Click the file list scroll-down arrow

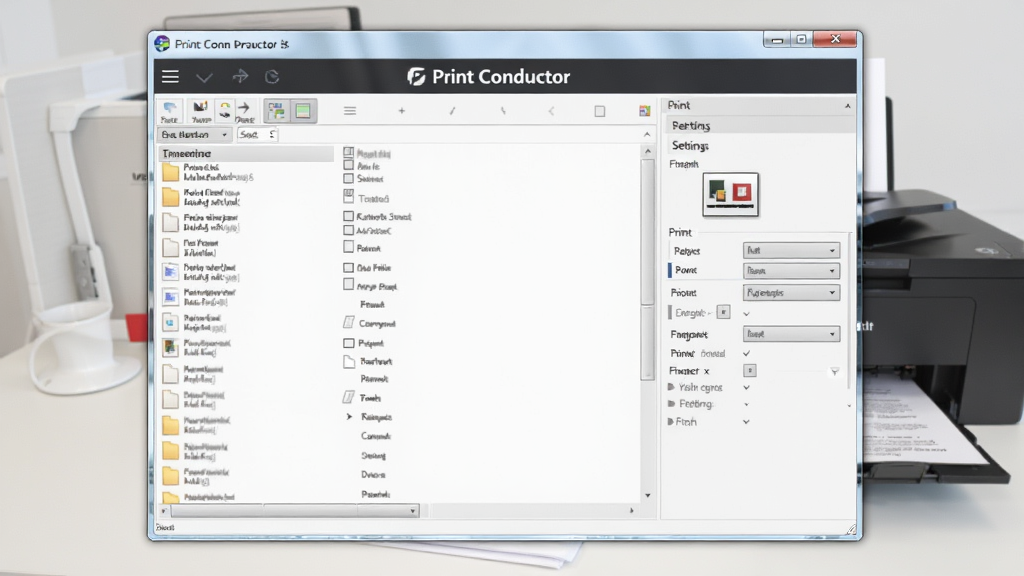[647, 496]
